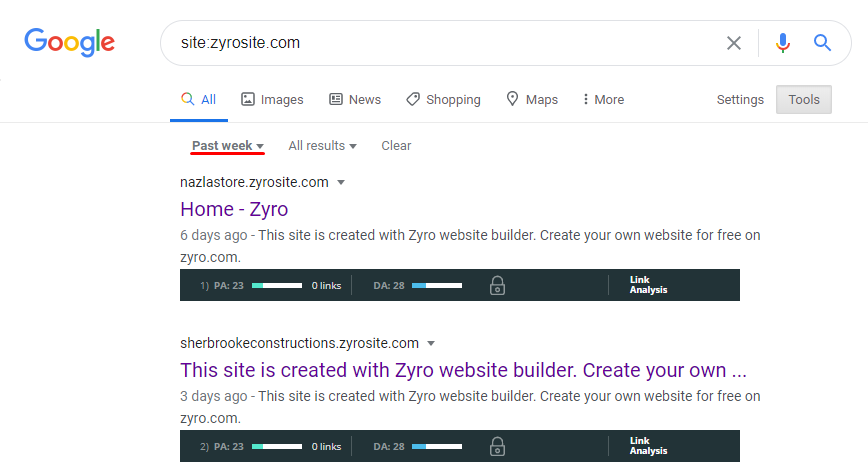This screenshot has width=868, height=472.
Task: Open the Past week time filter dropdown
Action: pos(228,146)
